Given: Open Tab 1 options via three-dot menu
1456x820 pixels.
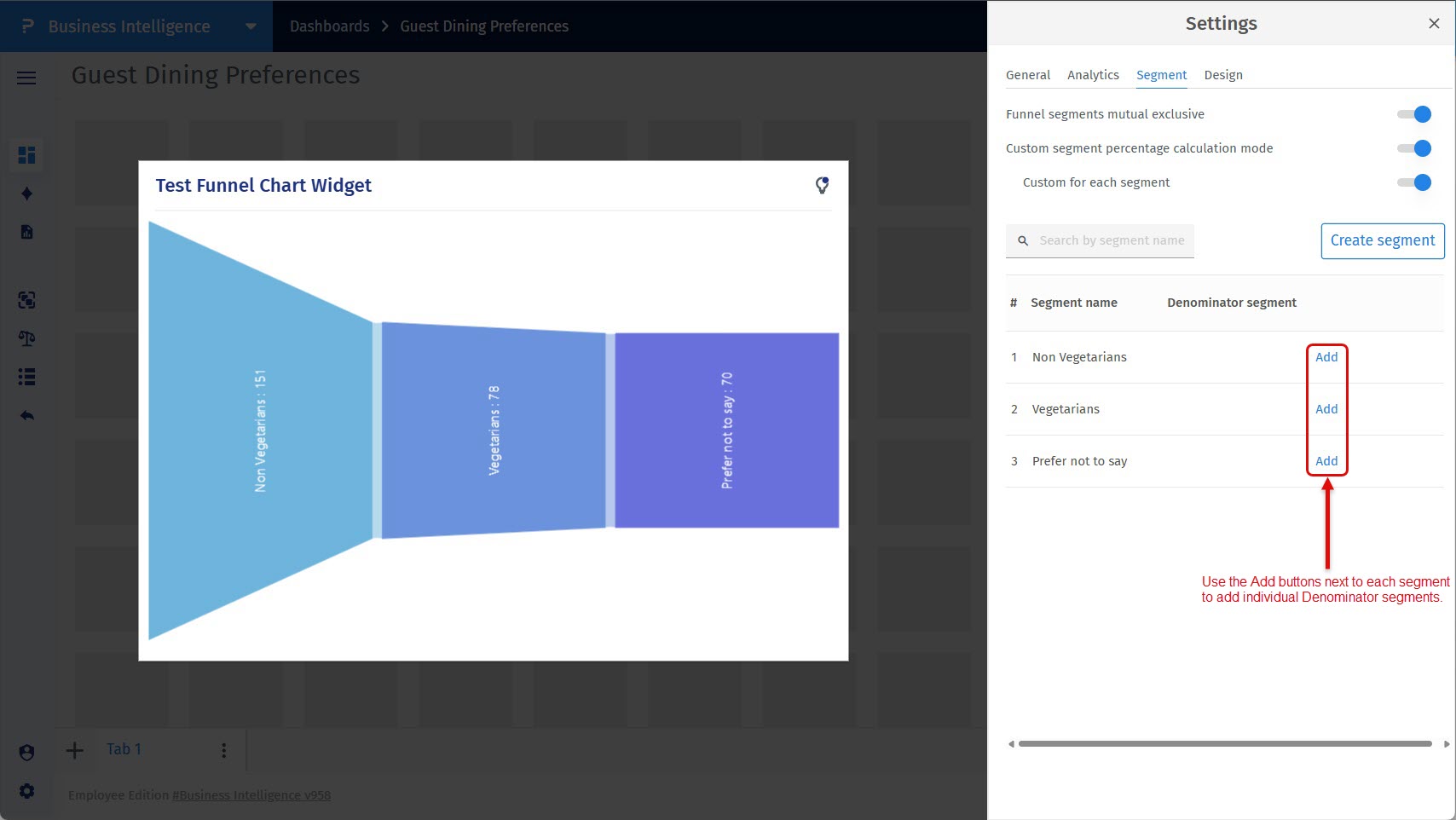Looking at the screenshot, I should pyautogui.click(x=223, y=749).
